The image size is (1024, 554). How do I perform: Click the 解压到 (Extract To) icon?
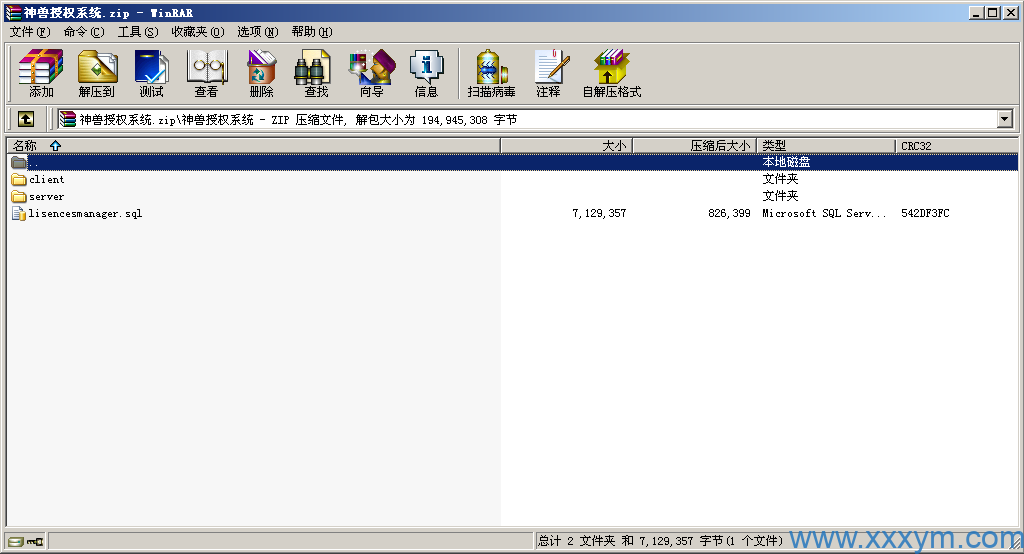coord(97,73)
